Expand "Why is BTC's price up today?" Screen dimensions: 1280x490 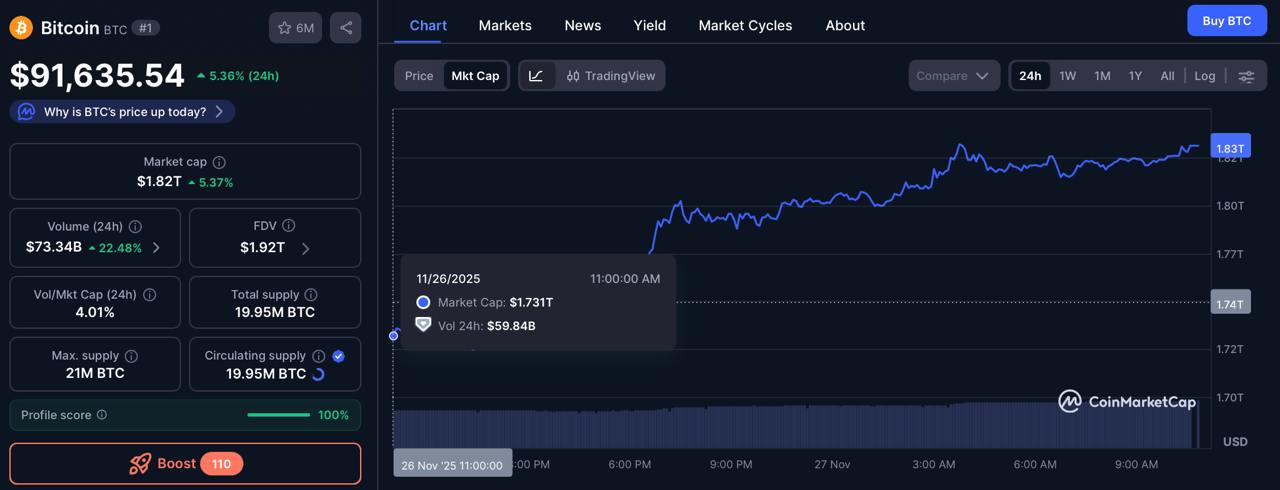pyautogui.click(x=123, y=112)
